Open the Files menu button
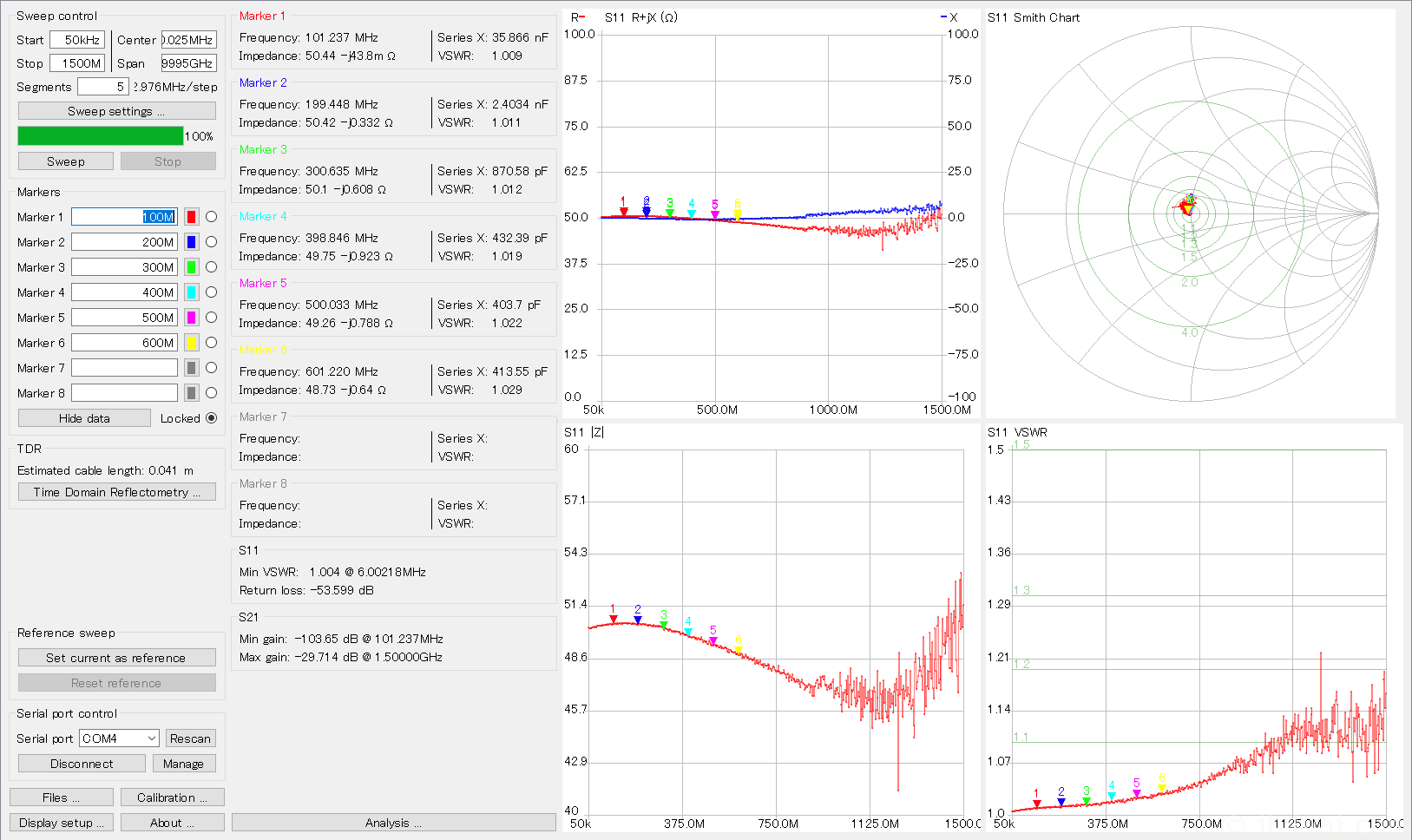Viewport: 1412px width, 840px height. tap(62, 797)
